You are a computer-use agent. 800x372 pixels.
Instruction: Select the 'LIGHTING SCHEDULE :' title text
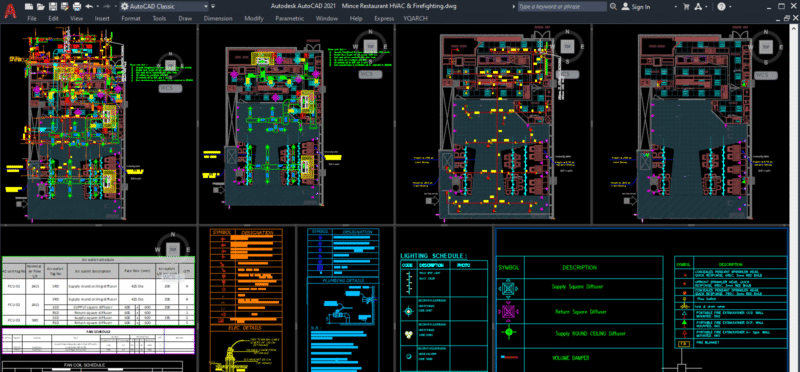coord(434,256)
